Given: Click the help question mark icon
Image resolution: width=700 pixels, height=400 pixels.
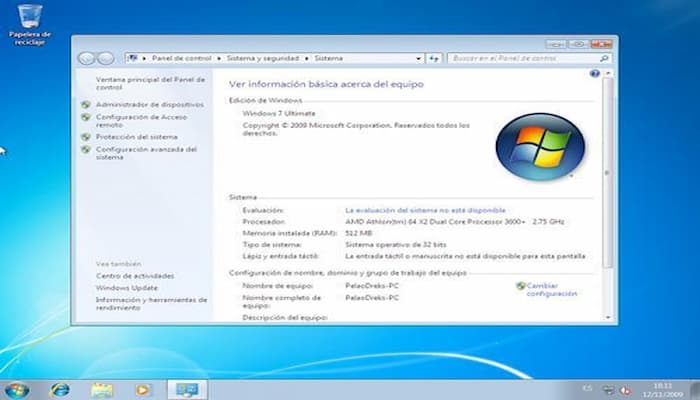Looking at the screenshot, I should click(x=595, y=74).
